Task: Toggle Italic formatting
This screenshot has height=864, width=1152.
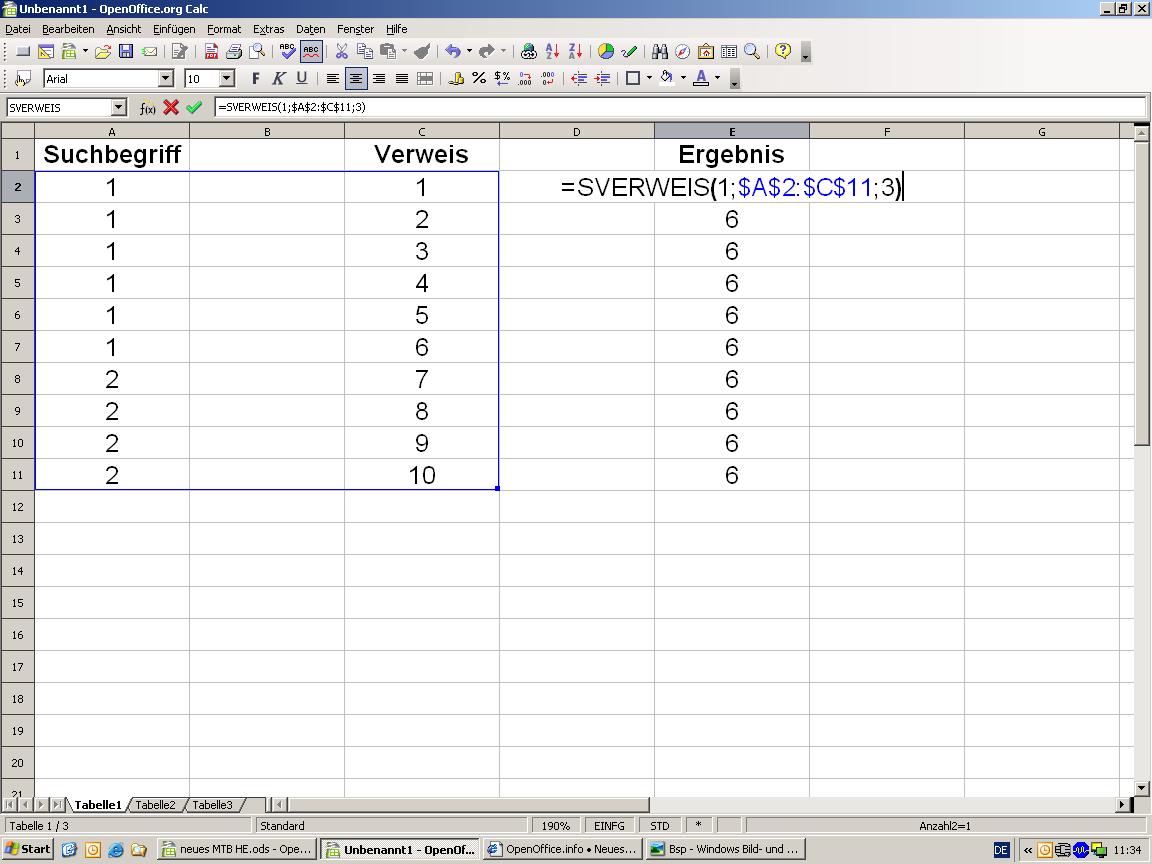Action: click(279, 79)
